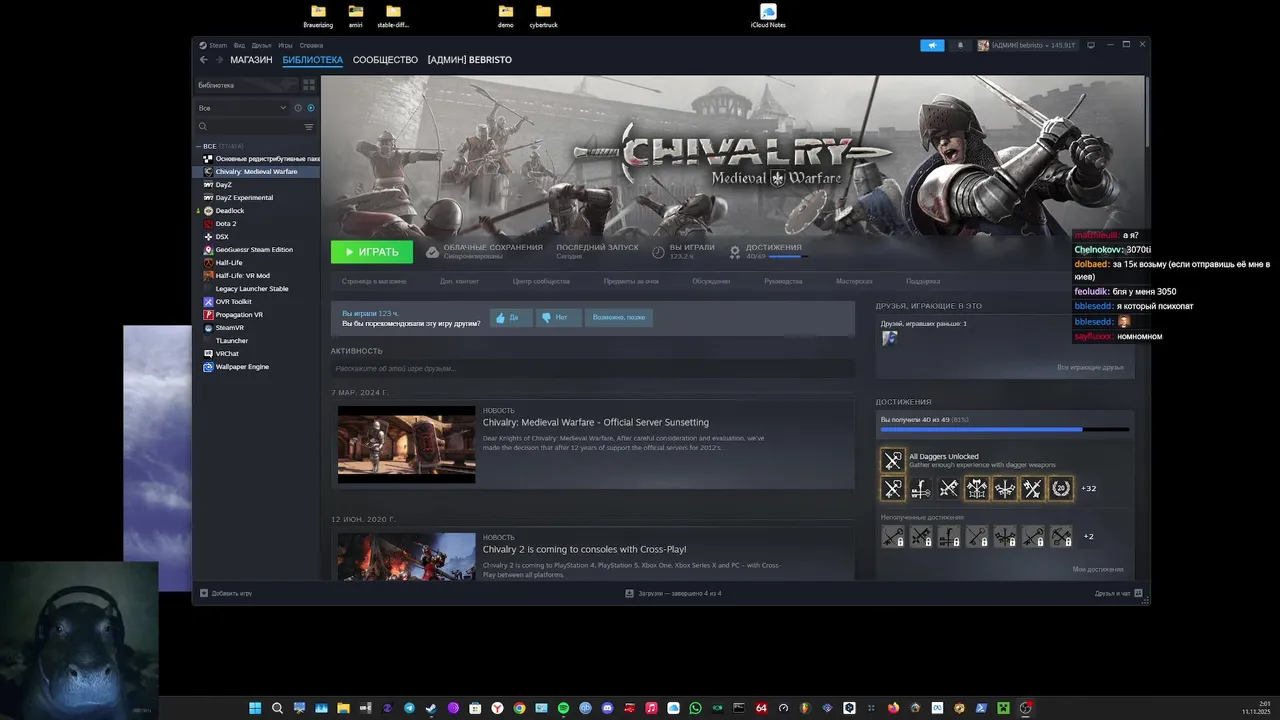Open the Spotify icon on the taskbar
This screenshot has width=1280, height=720.
coord(563,708)
